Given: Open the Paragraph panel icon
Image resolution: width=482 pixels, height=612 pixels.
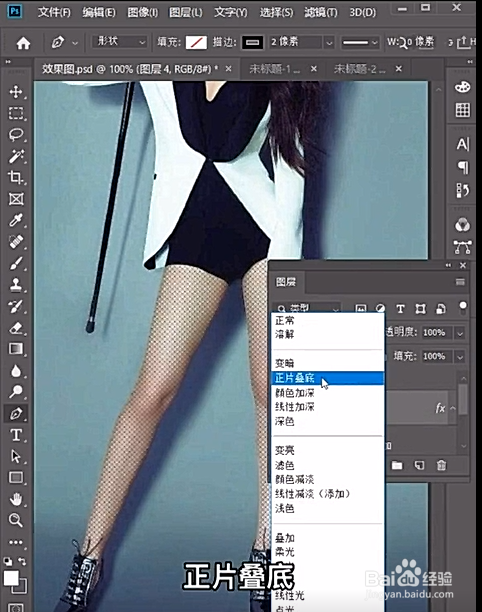Looking at the screenshot, I should (462, 167).
